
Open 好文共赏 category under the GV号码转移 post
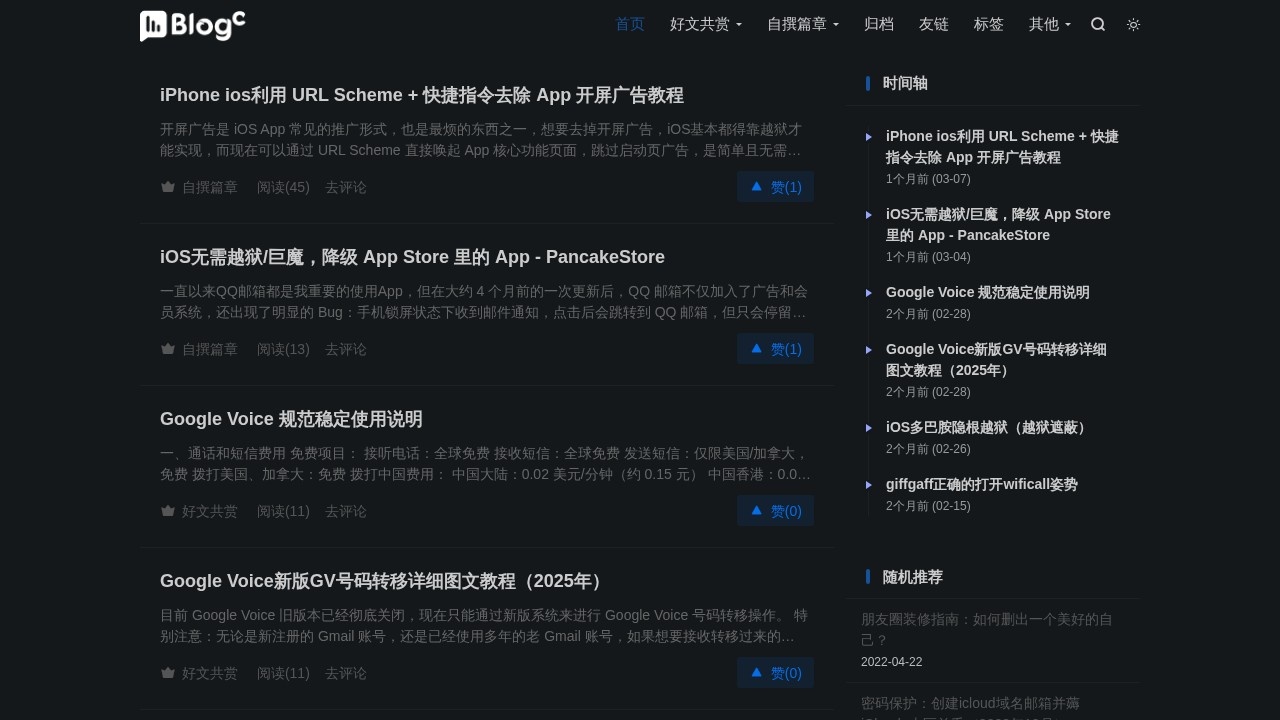coord(199,673)
